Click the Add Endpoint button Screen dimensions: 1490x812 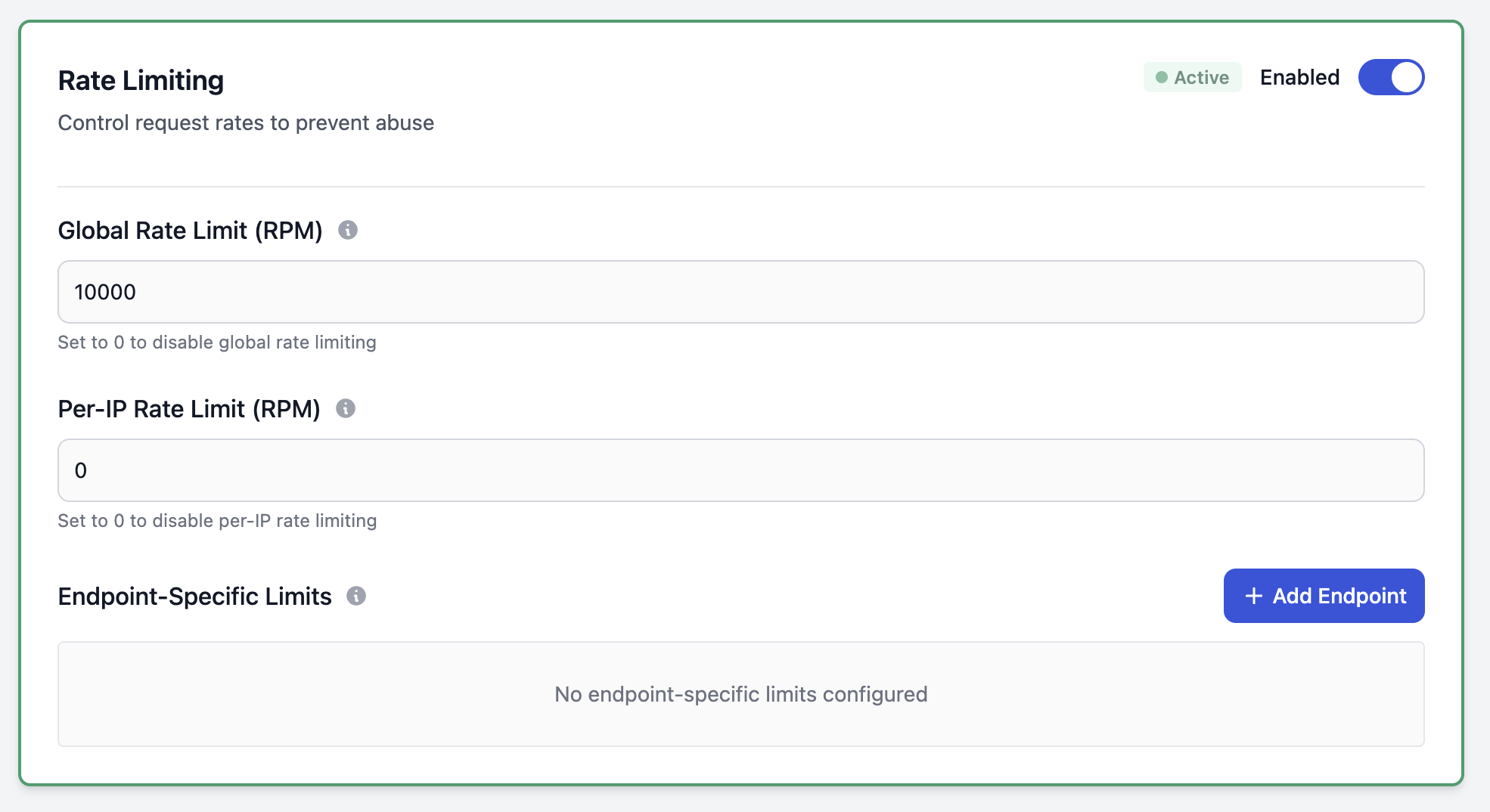[x=1323, y=596]
